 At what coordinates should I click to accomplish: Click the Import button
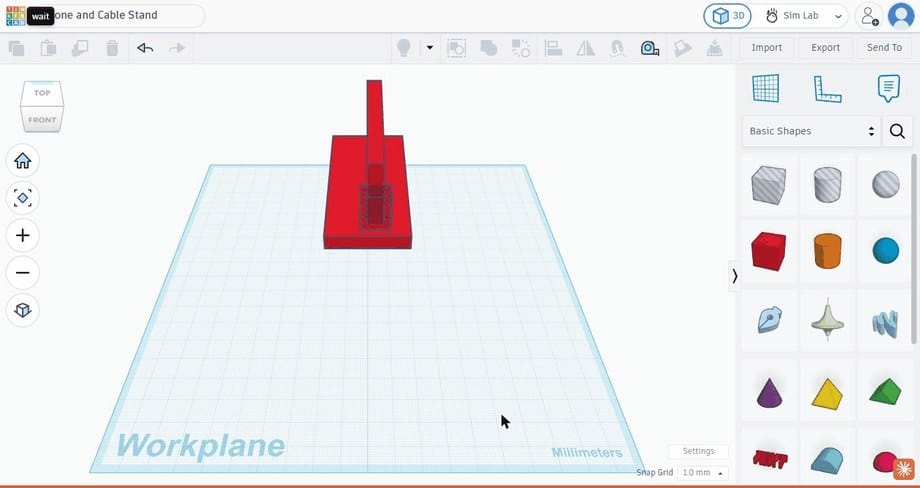coord(766,48)
